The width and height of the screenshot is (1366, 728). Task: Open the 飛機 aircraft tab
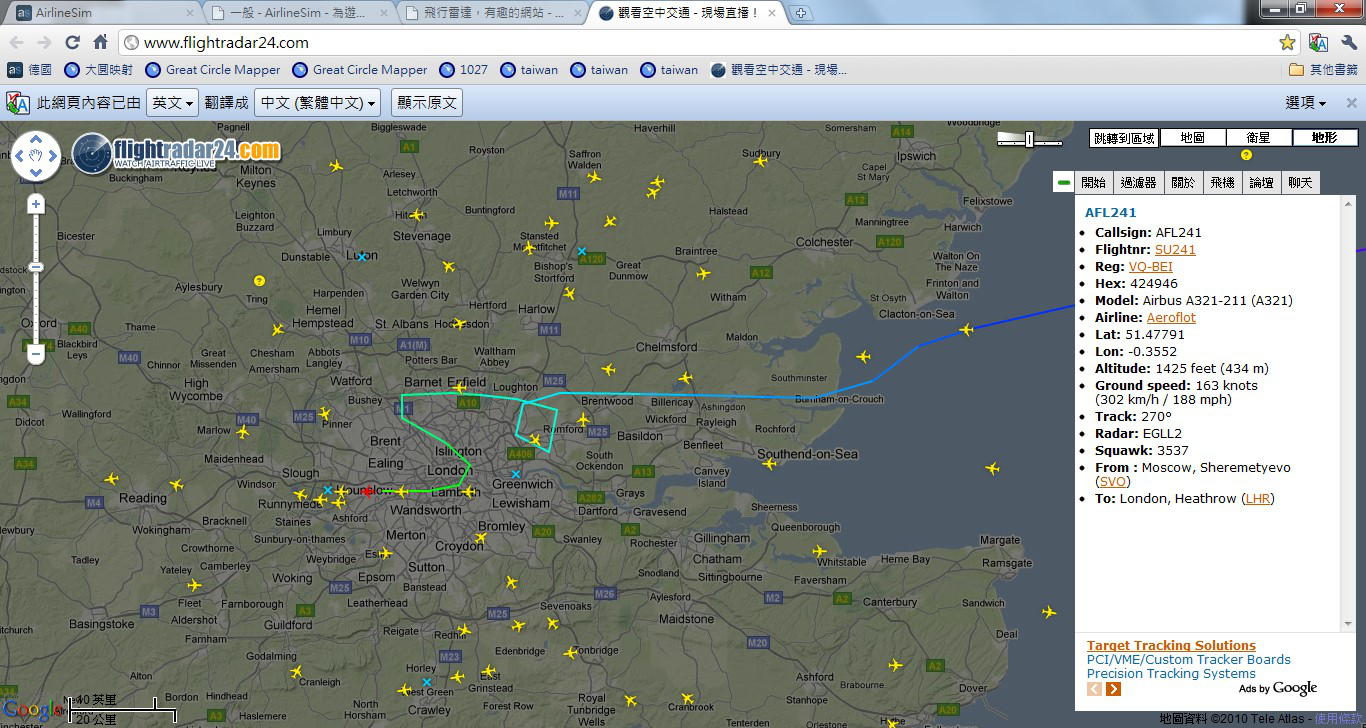tap(1222, 182)
